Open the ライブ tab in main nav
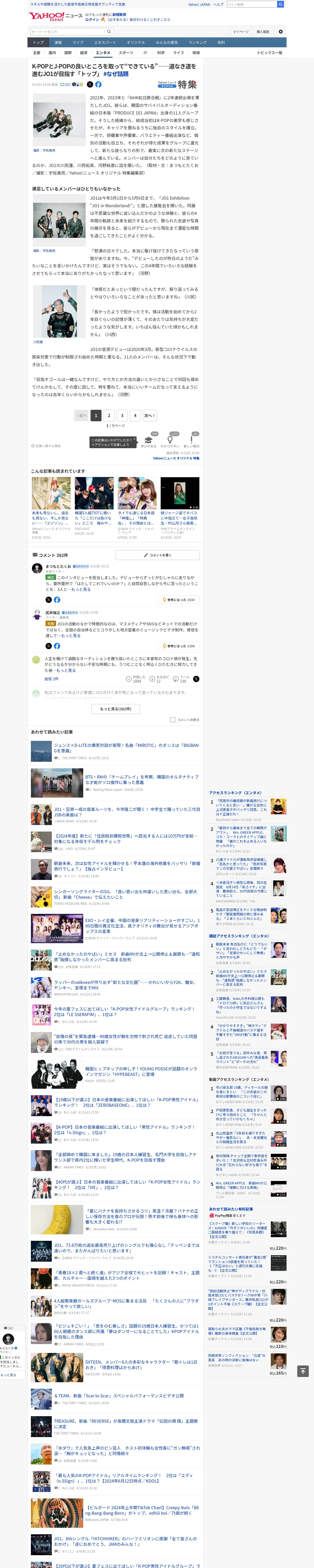The height and width of the screenshot is (1568, 314). [x=78, y=43]
